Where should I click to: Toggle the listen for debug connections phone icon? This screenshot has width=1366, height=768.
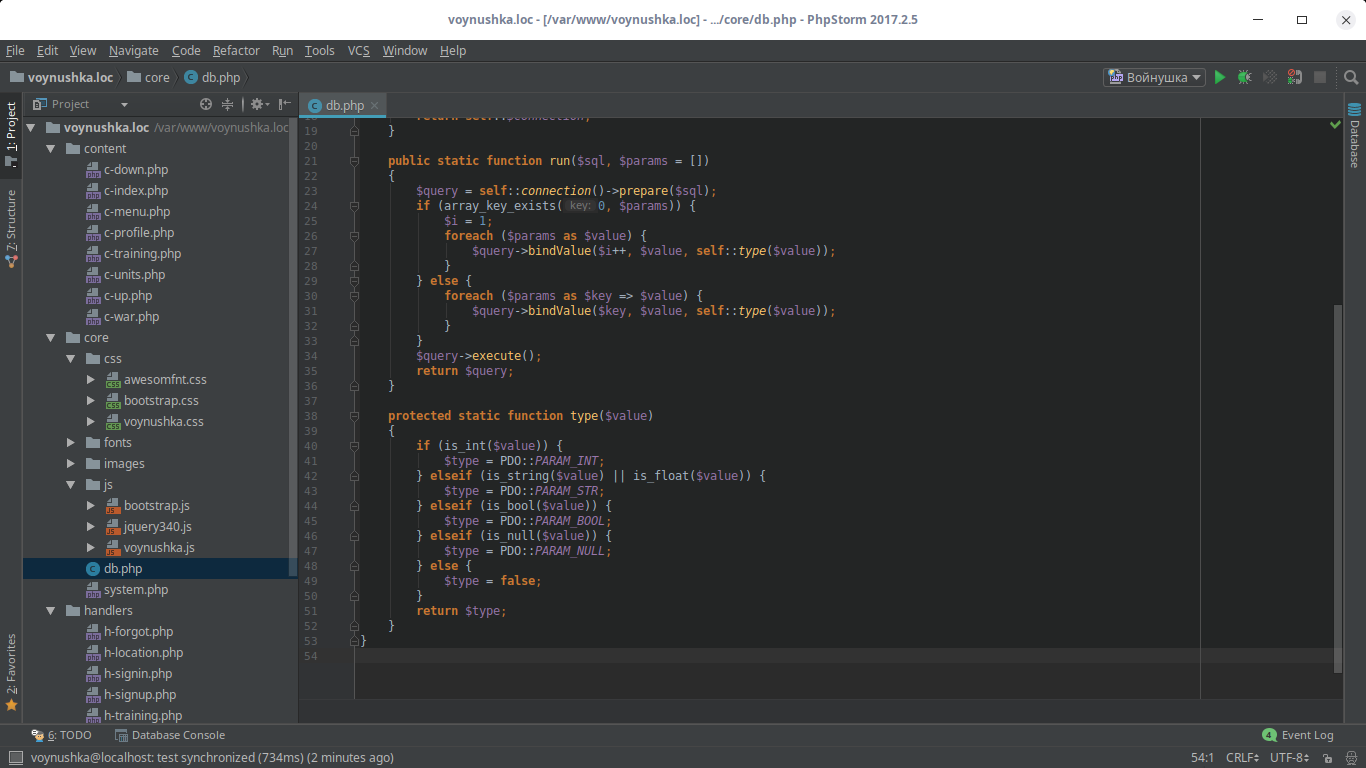1295,77
